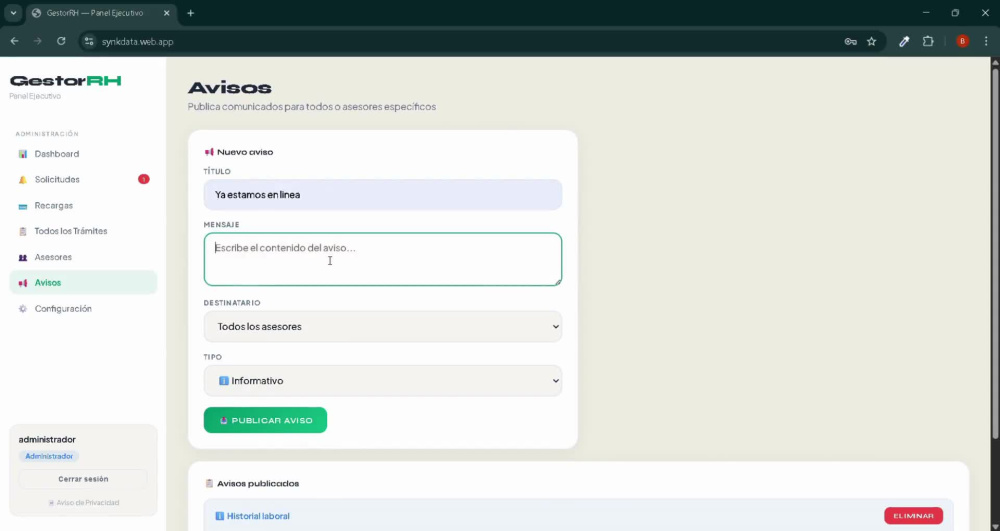Bookmark this page with the star icon

(872, 41)
